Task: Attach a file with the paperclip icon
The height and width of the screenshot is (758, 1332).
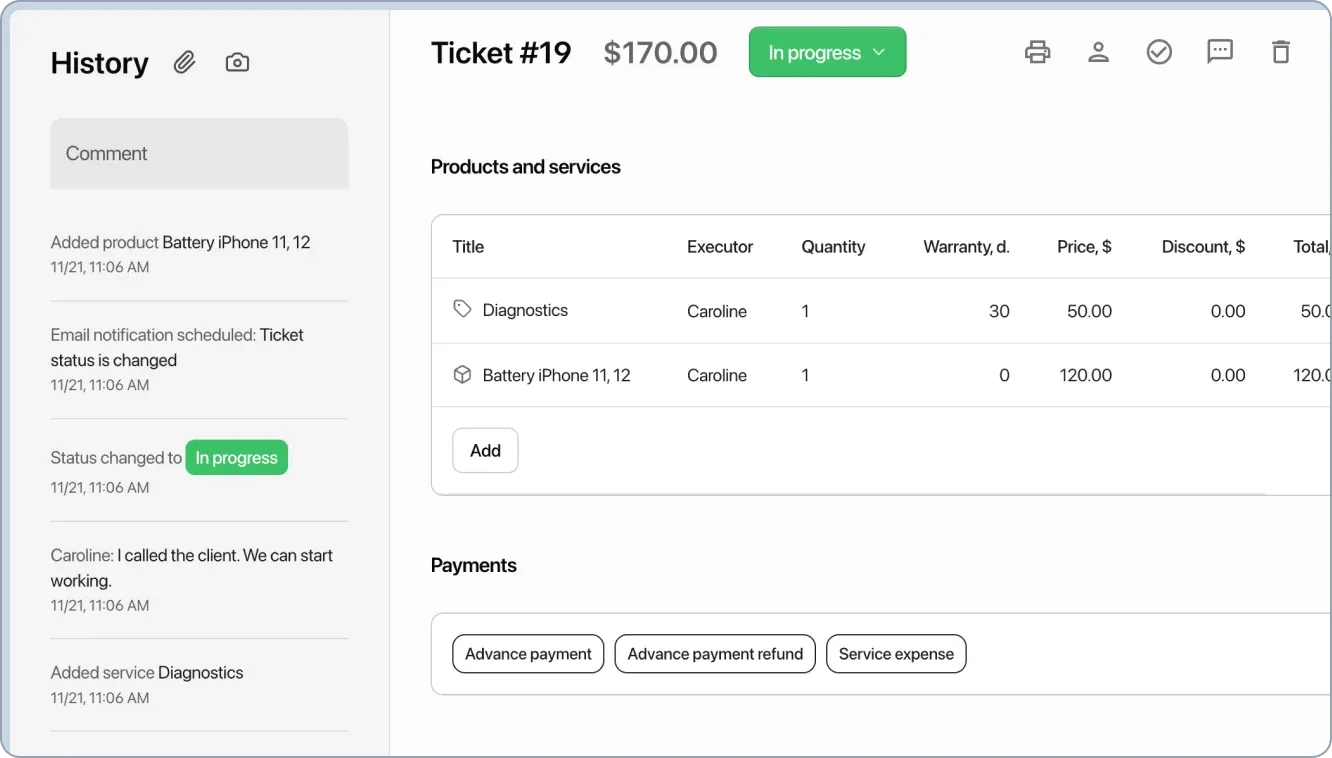Action: 184,61
